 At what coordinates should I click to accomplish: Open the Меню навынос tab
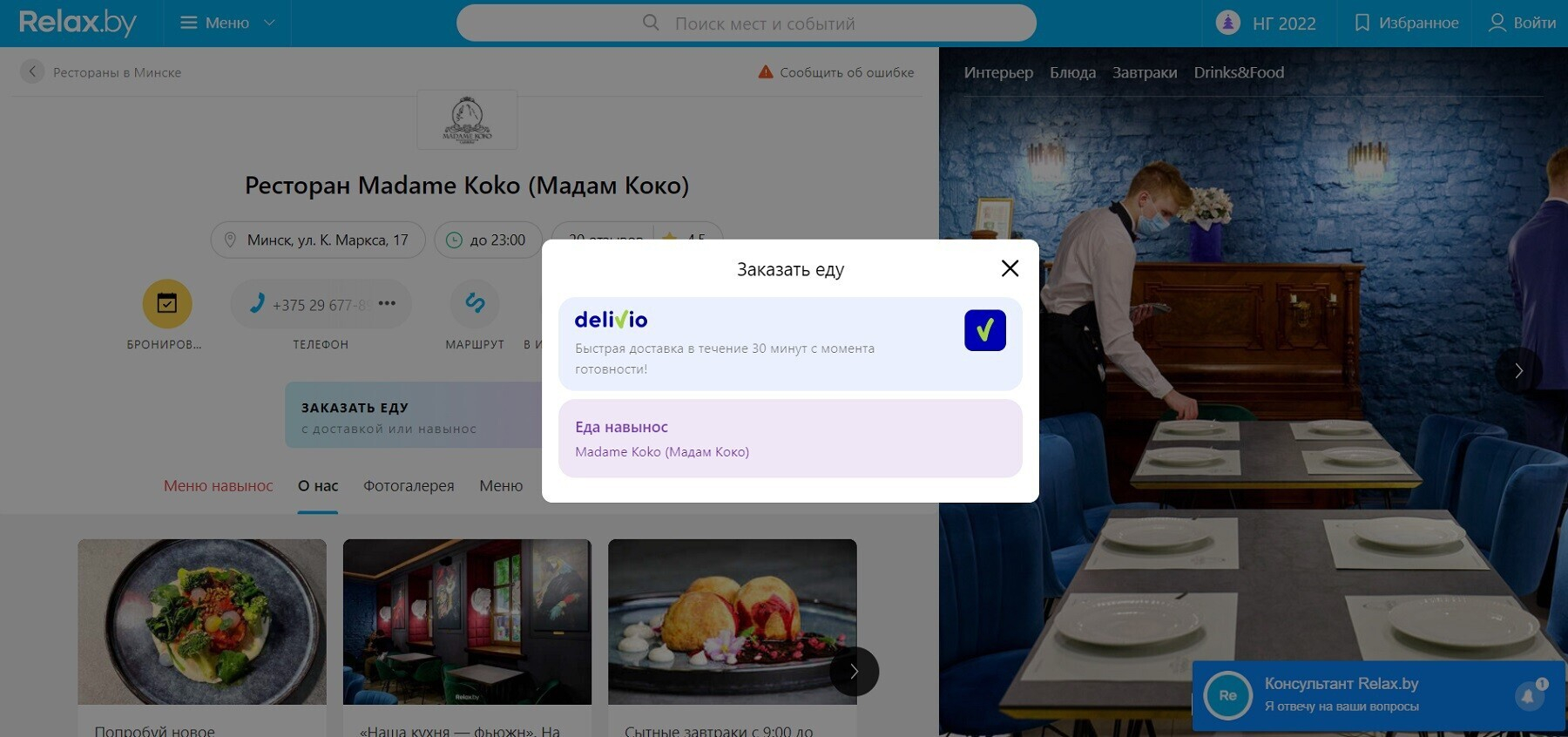[x=219, y=486]
